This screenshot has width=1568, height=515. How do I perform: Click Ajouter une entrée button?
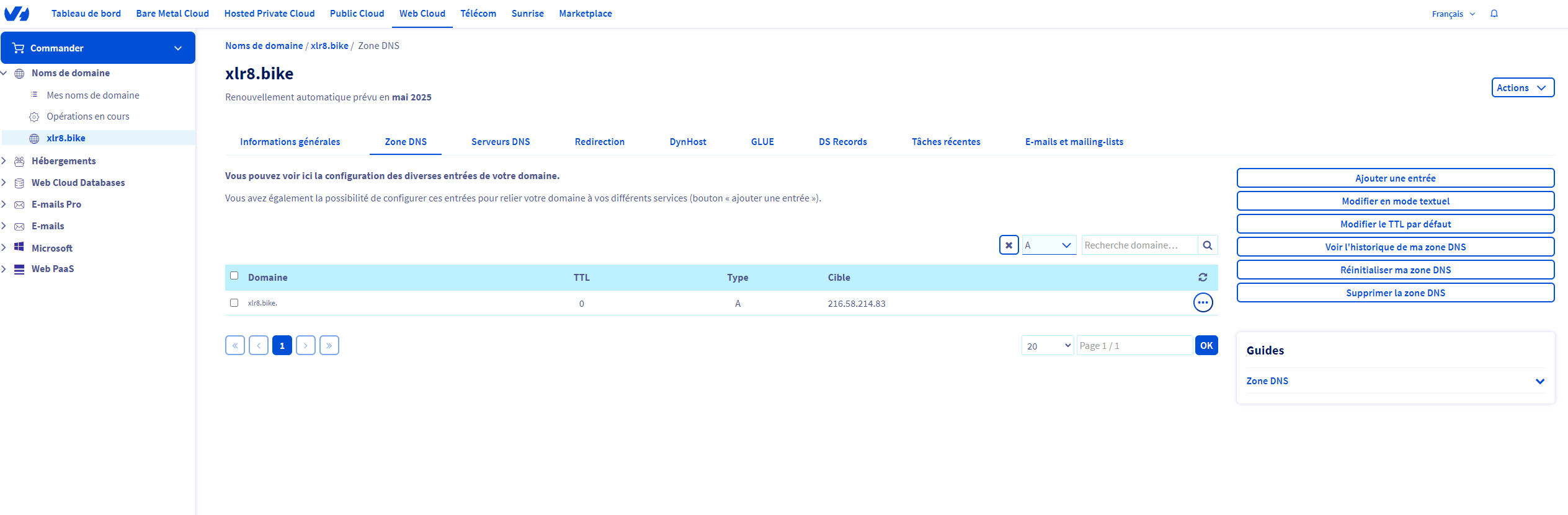point(1395,178)
